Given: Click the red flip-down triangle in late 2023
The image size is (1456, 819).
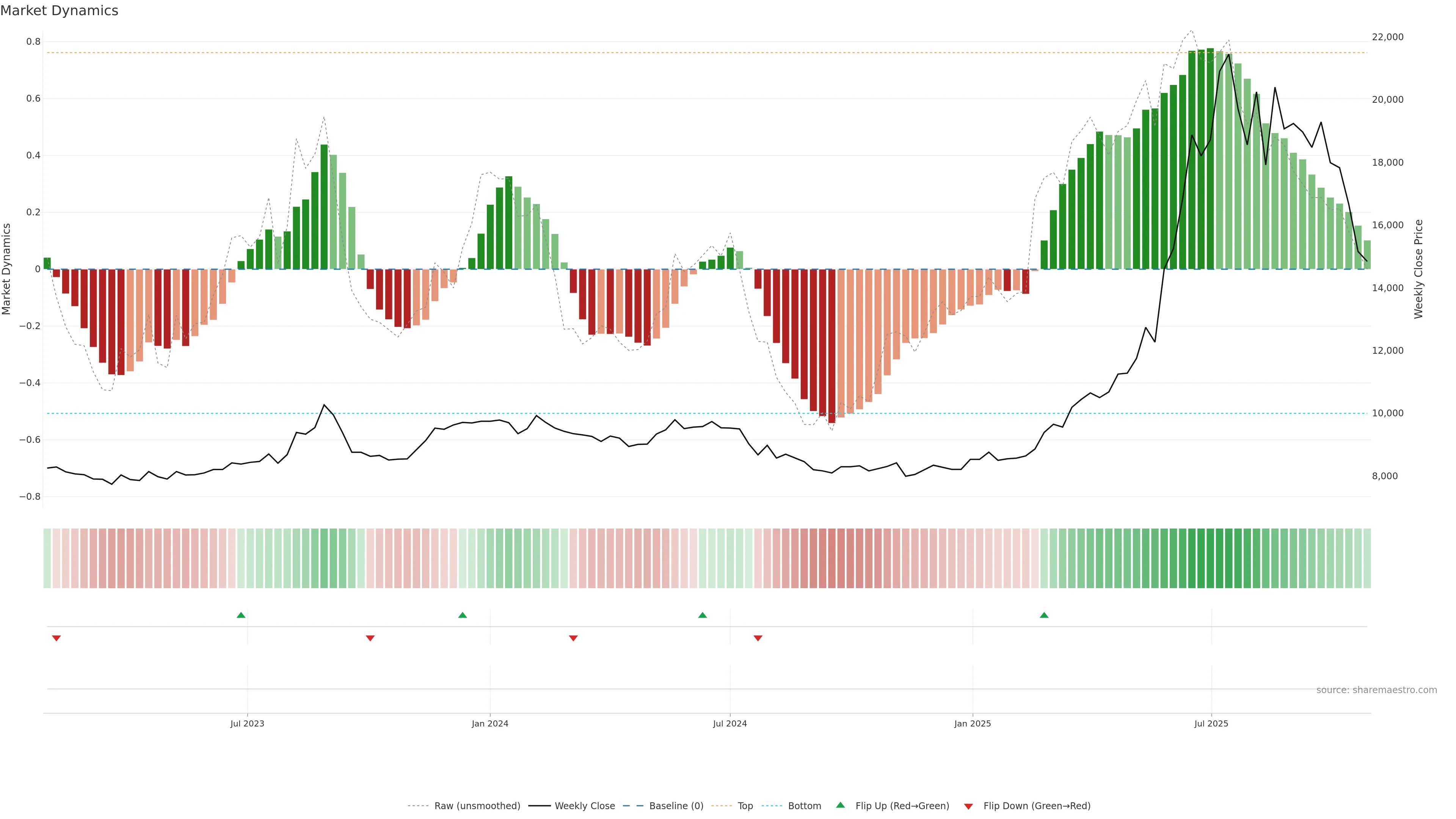Looking at the screenshot, I should point(370,638).
